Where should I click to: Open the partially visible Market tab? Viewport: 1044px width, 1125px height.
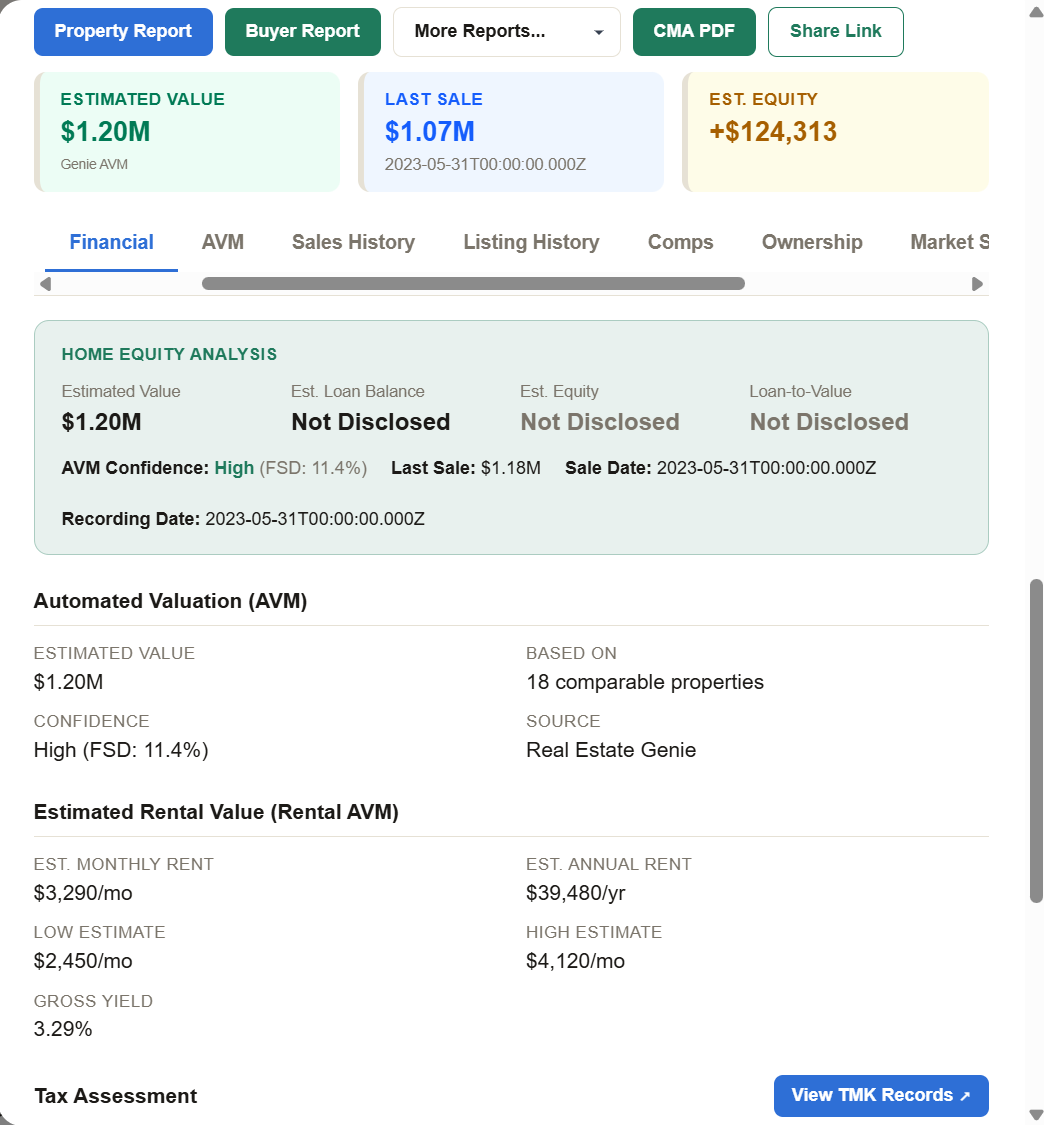pos(949,243)
